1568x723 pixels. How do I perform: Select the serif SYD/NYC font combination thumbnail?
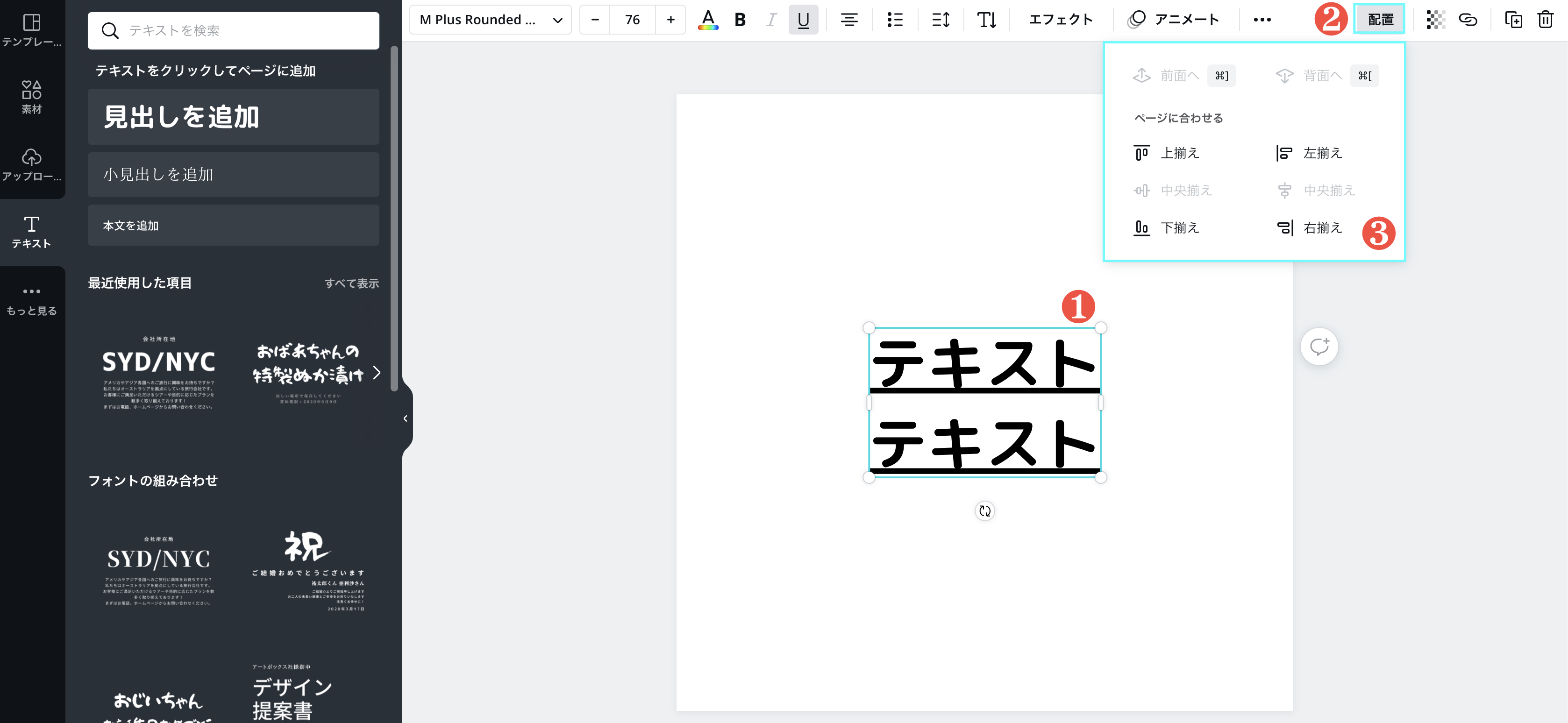point(158,570)
